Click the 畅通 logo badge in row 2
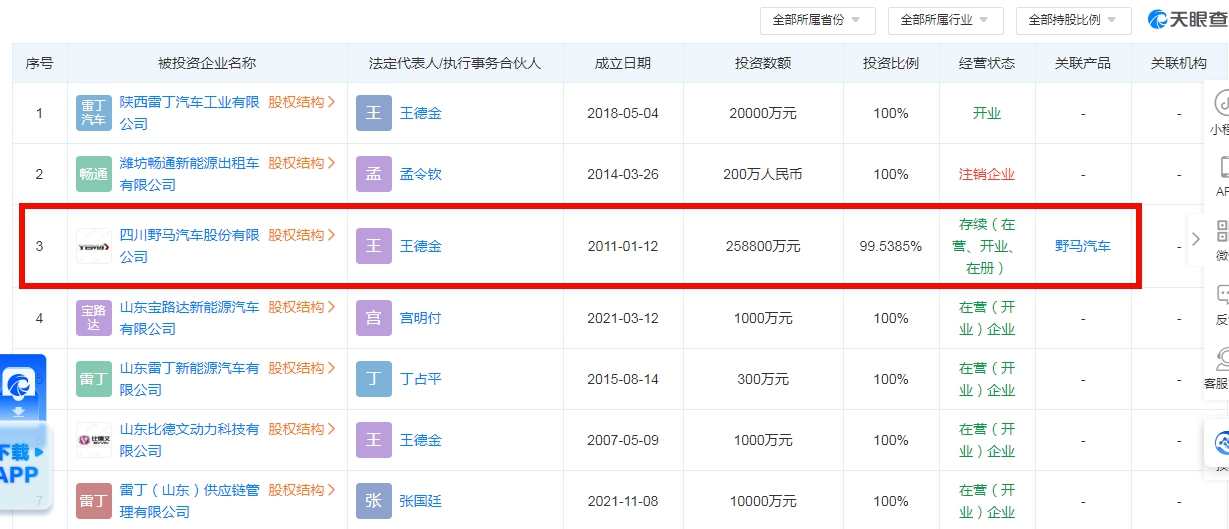This screenshot has height=529, width=1229. (x=95, y=174)
